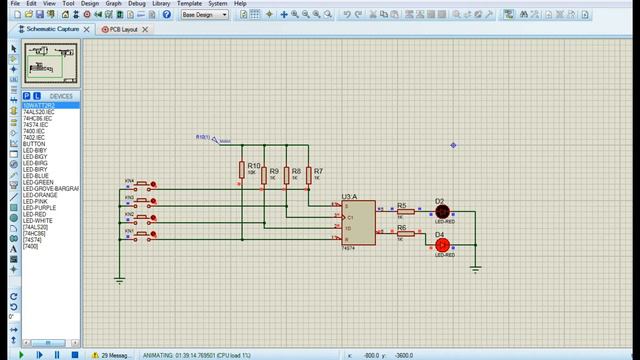Click the overview schematic thumbnail
Image resolution: width=640 pixels, height=360 pixels.
point(51,63)
